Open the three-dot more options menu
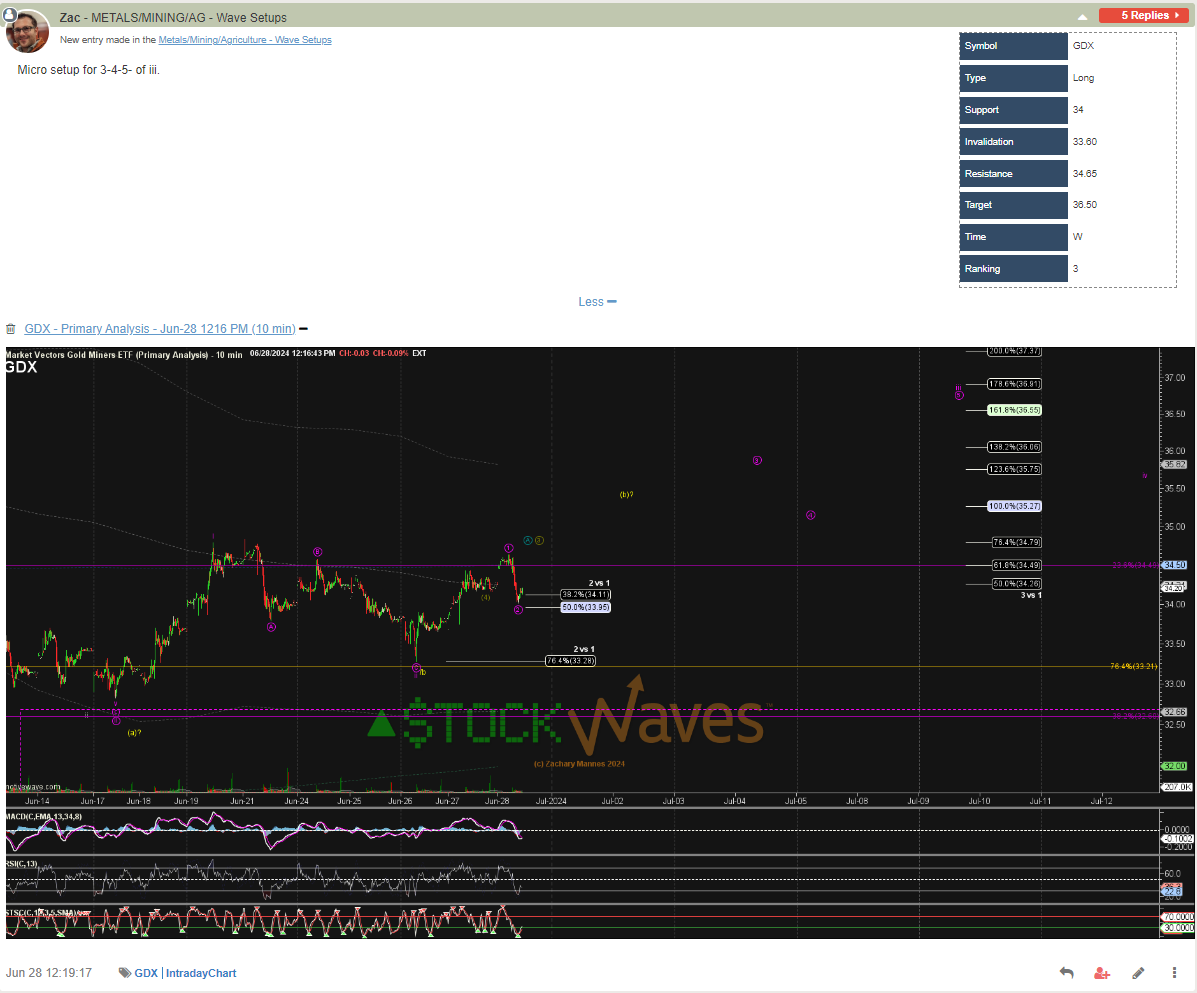This screenshot has width=1197, height=993. (1174, 973)
